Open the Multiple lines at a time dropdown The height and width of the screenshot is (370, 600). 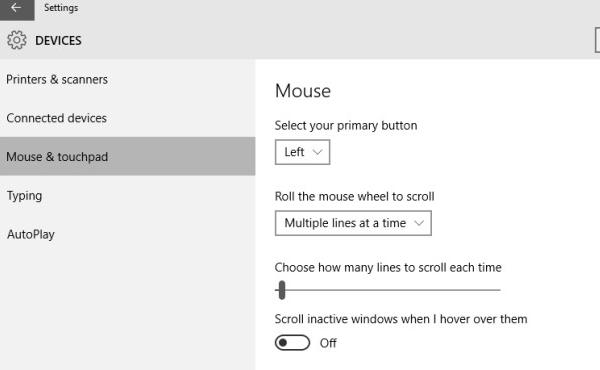tap(353, 223)
